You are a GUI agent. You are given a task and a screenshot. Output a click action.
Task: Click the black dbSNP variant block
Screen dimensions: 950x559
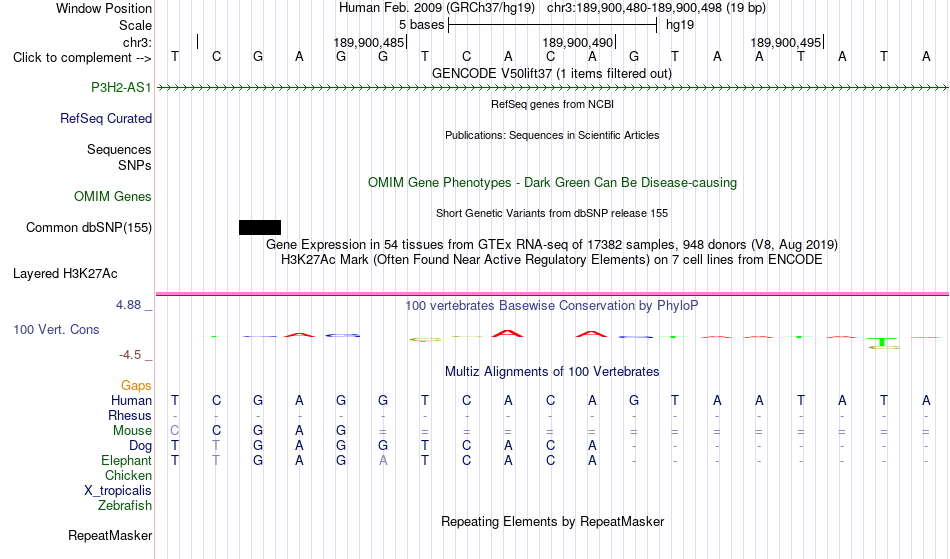pyautogui.click(x=260, y=228)
